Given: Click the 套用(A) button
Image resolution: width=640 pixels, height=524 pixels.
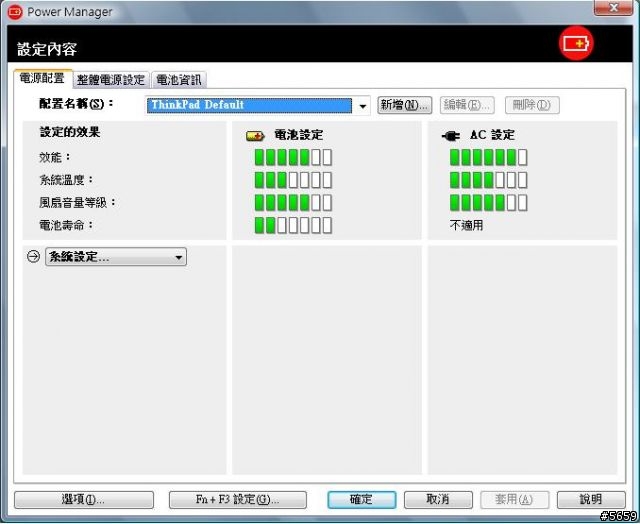Looking at the screenshot, I should pyautogui.click(x=514, y=500).
